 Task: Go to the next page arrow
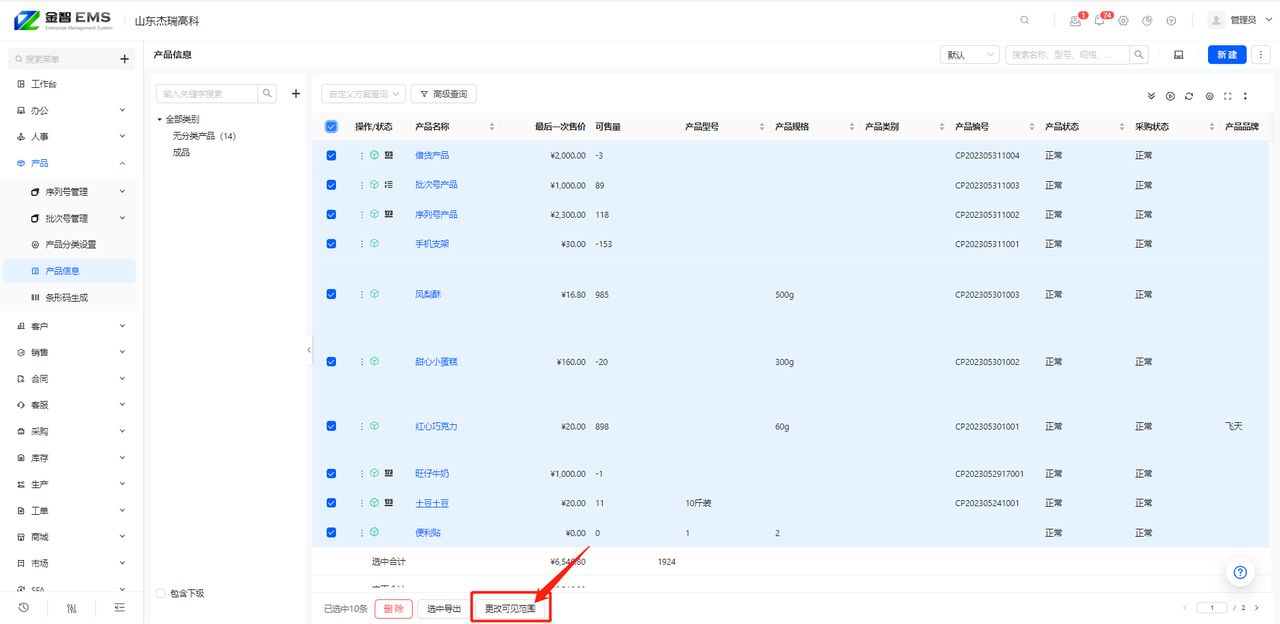point(1256,607)
